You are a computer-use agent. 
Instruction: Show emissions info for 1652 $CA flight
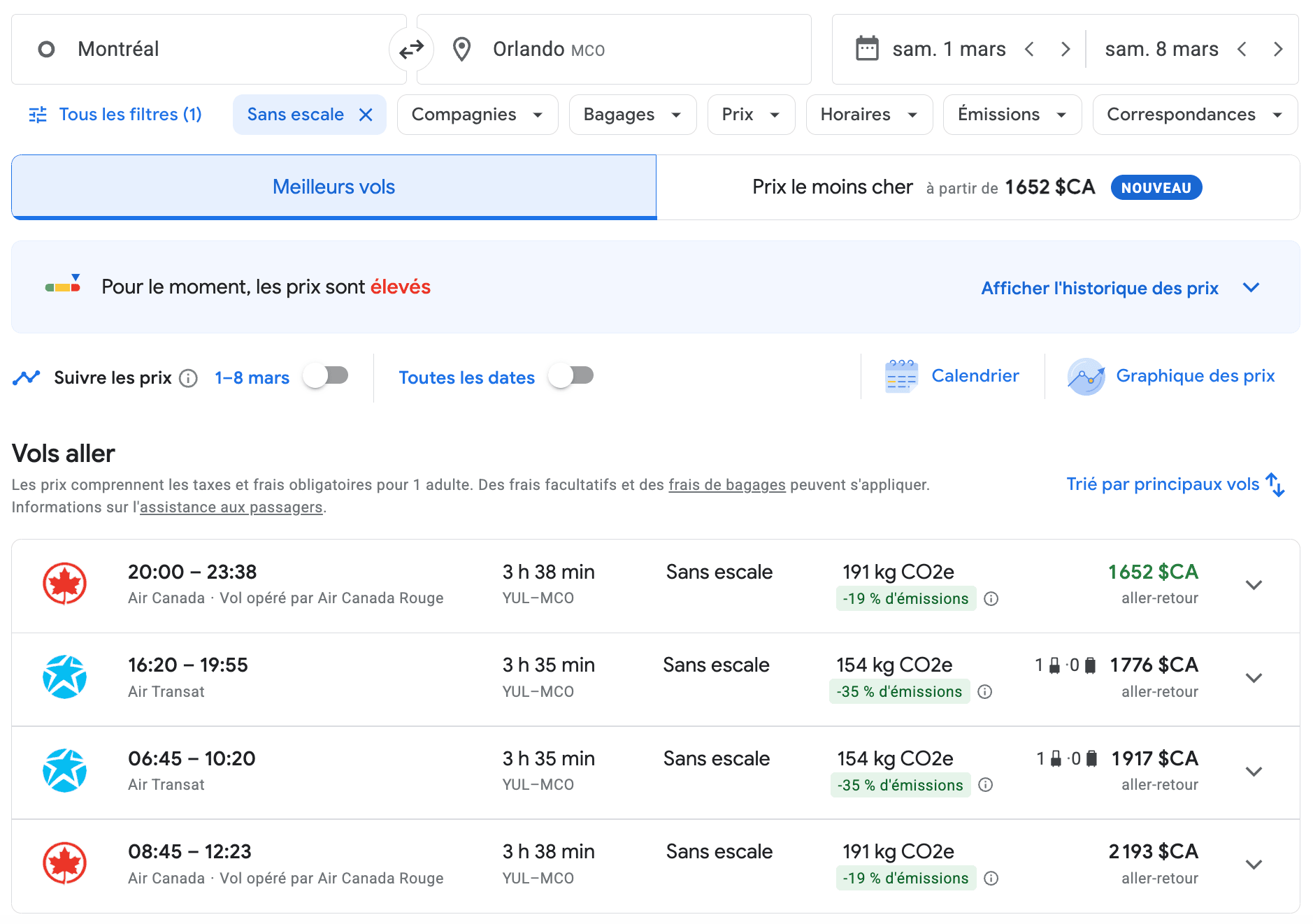pos(991,599)
